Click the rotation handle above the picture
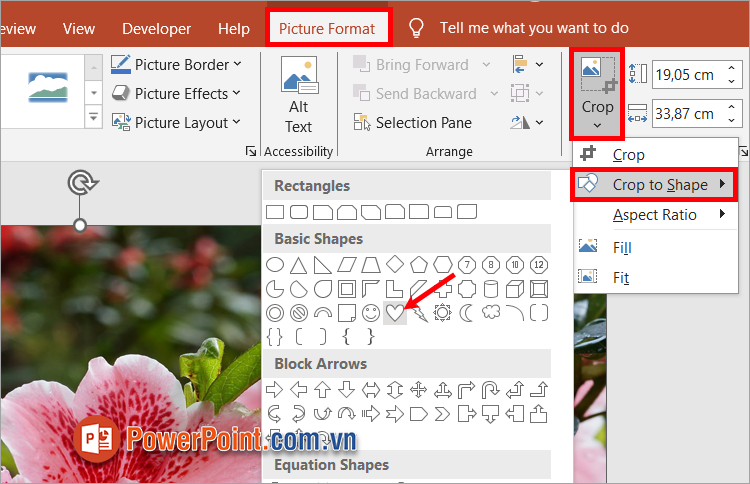750x484 pixels. coord(82,183)
